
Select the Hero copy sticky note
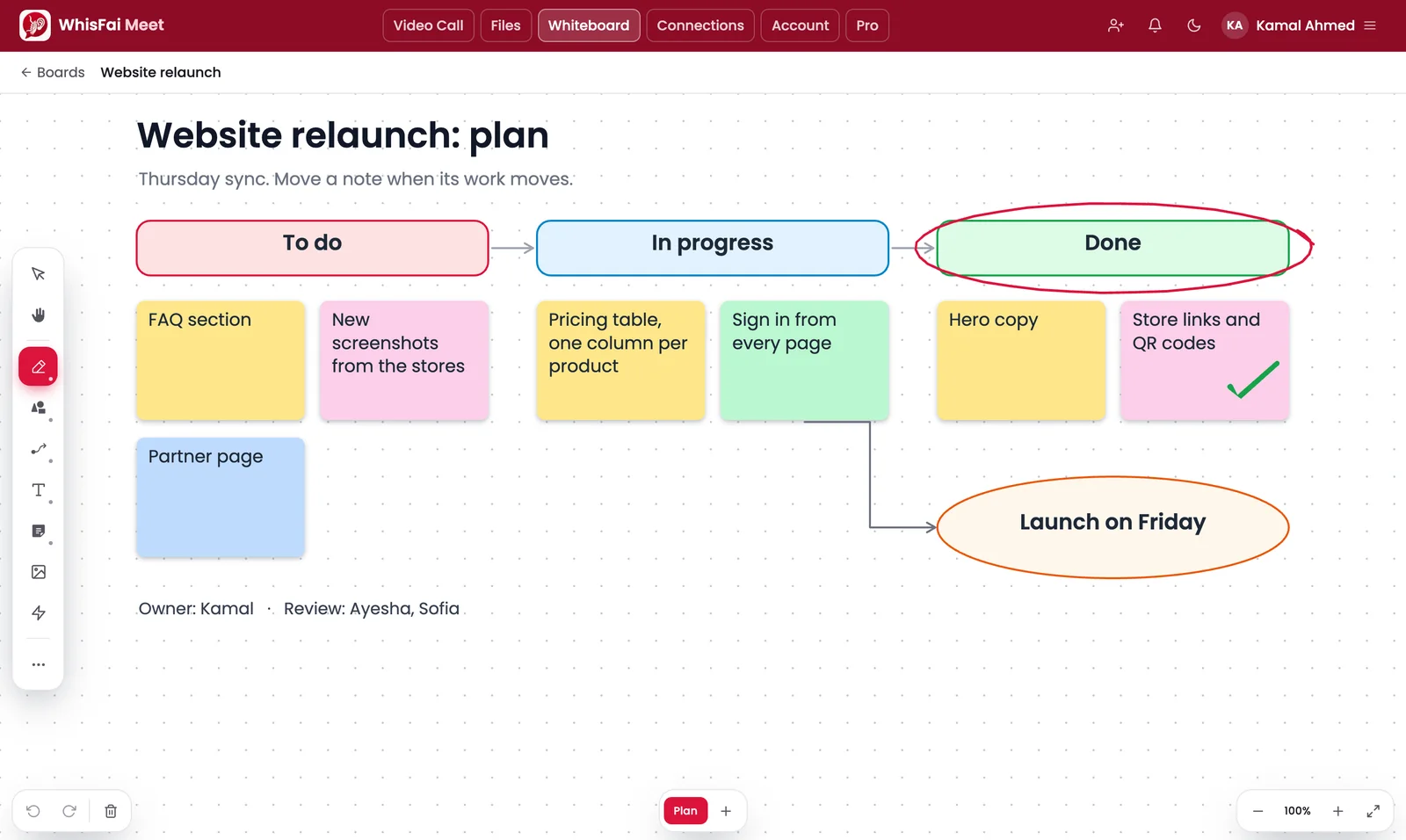1021,360
